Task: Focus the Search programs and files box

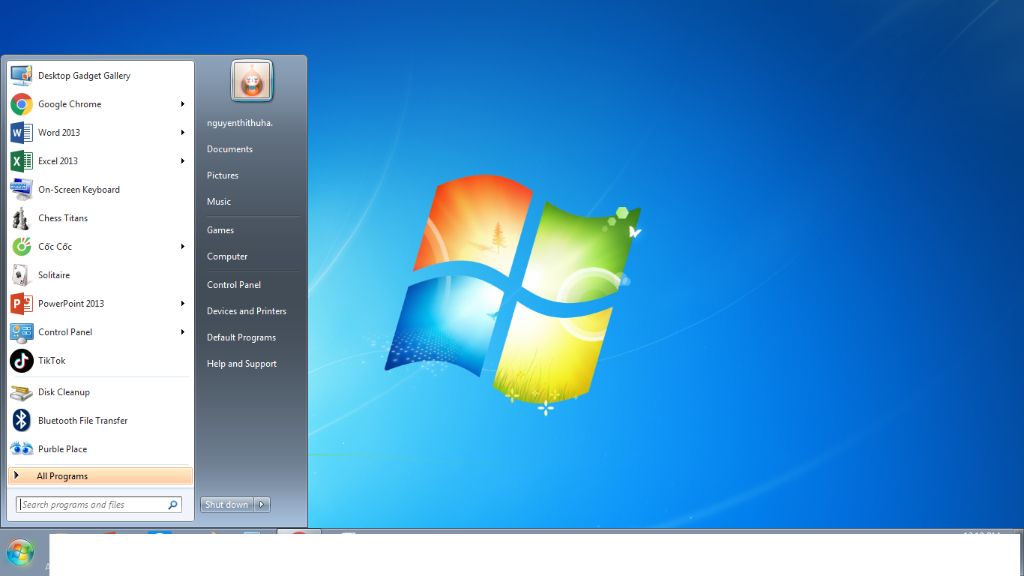Action: point(99,504)
